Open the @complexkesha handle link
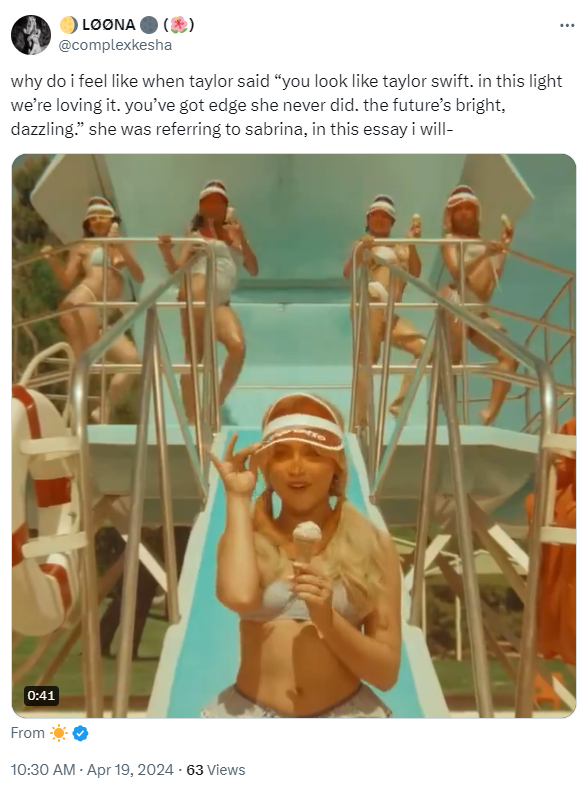586x796 pixels. tap(115, 45)
